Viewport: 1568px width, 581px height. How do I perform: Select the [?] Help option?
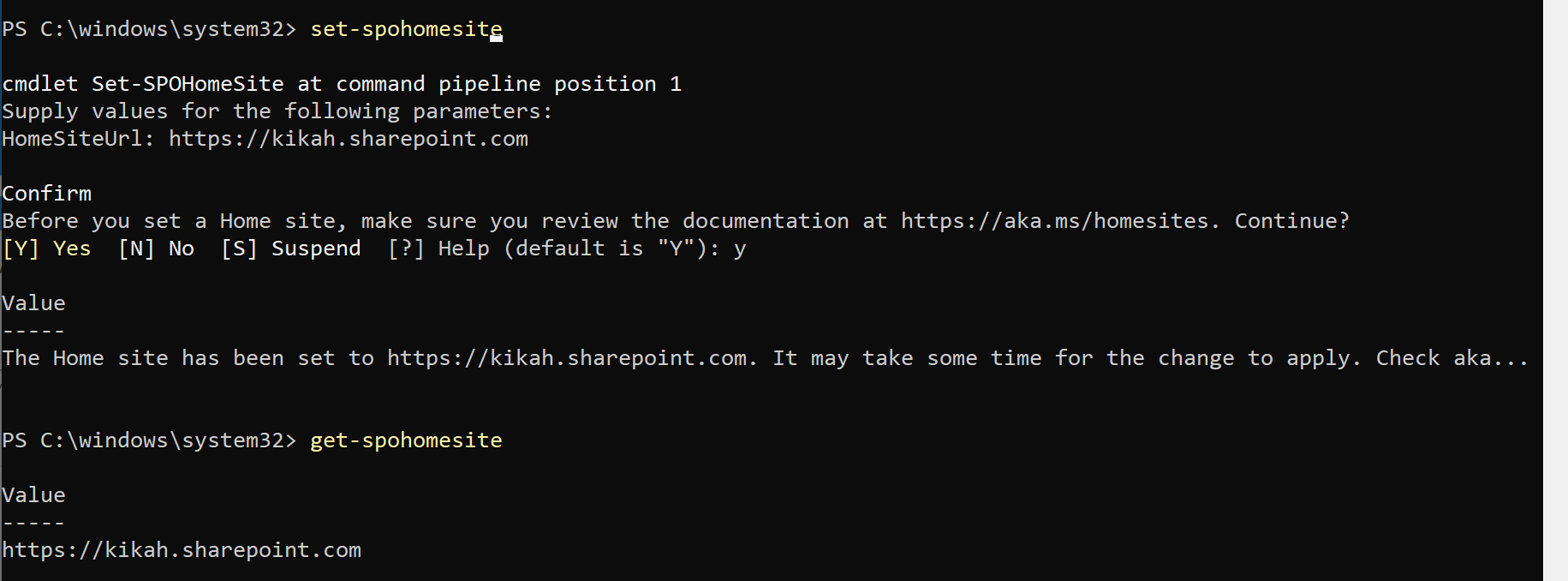coord(438,249)
